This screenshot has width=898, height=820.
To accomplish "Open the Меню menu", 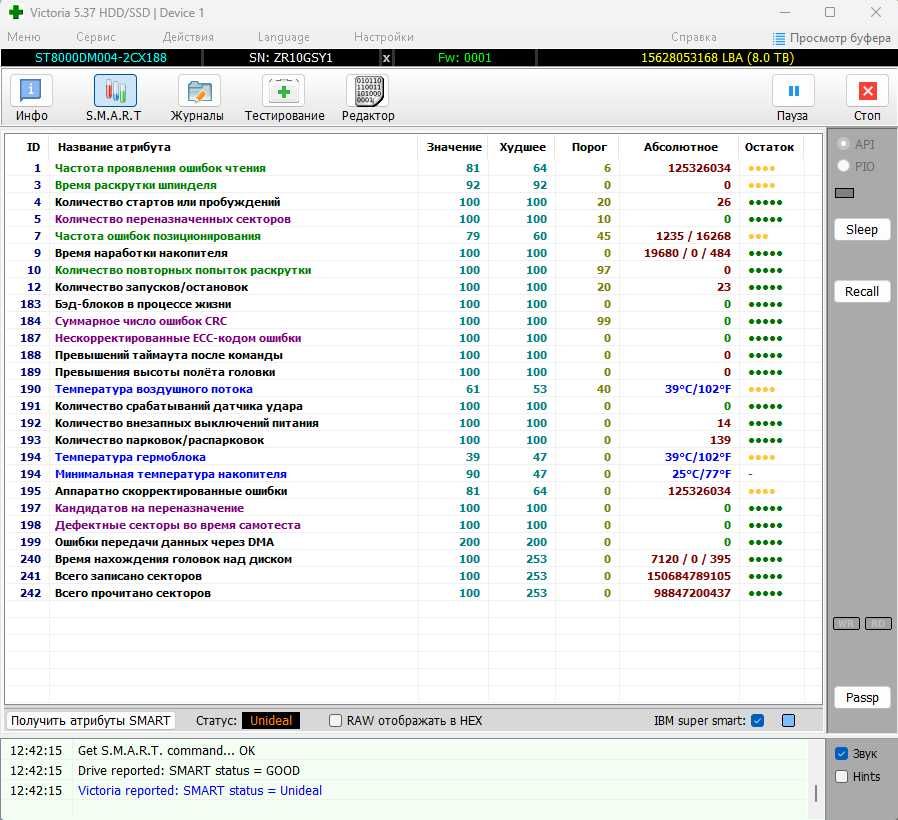I will (x=24, y=37).
